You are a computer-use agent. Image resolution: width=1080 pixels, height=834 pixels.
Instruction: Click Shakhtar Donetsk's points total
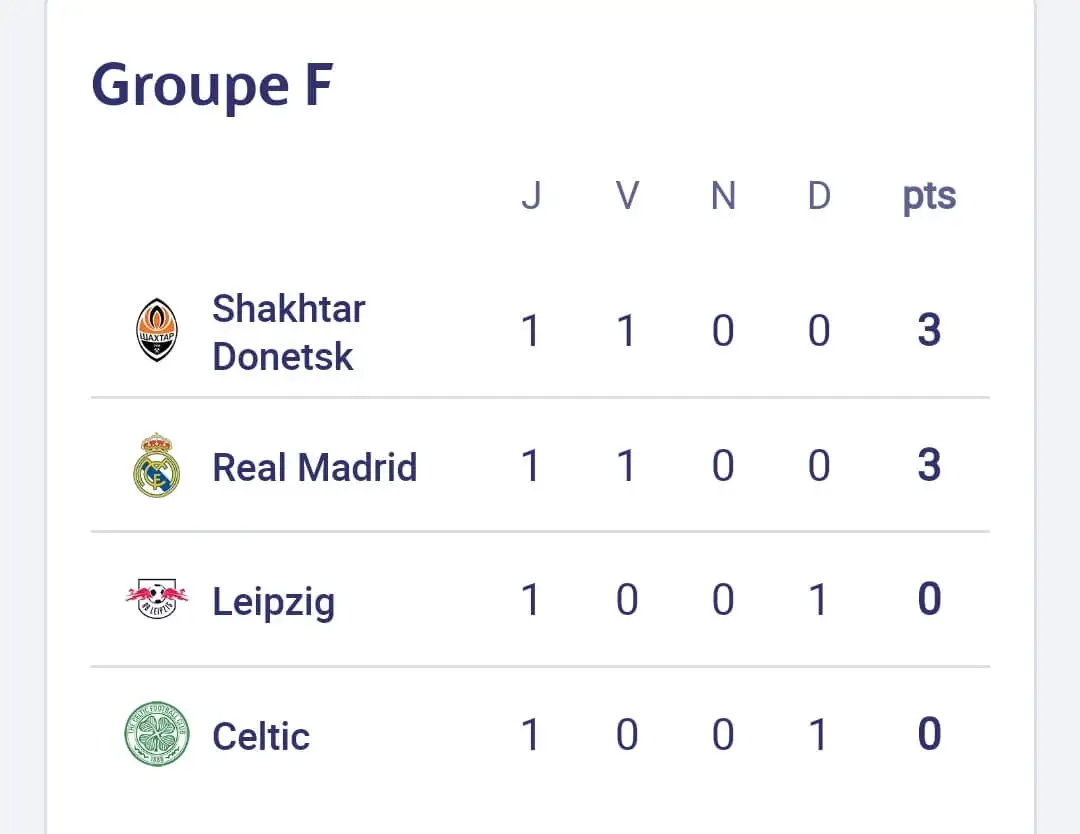click(929, 331)
